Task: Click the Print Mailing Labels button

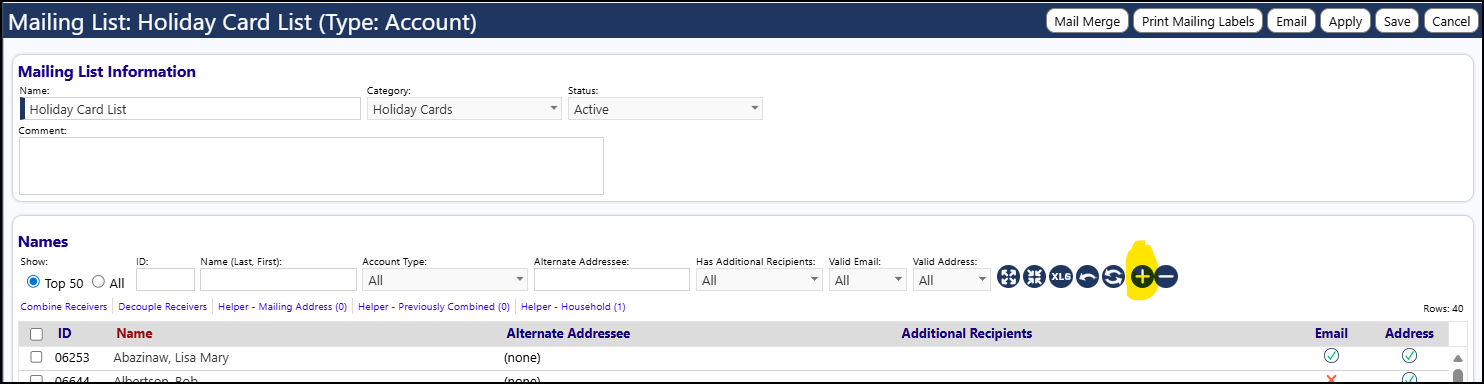Action: coord(1198,21)
